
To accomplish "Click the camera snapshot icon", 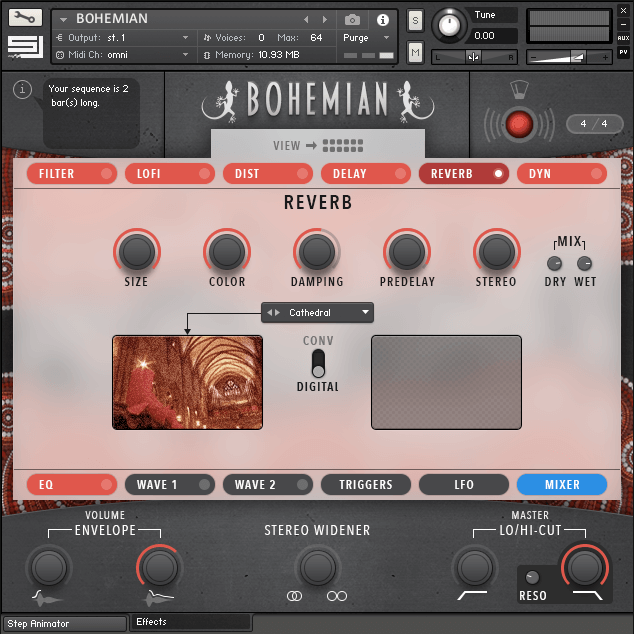I will [352, 19].
